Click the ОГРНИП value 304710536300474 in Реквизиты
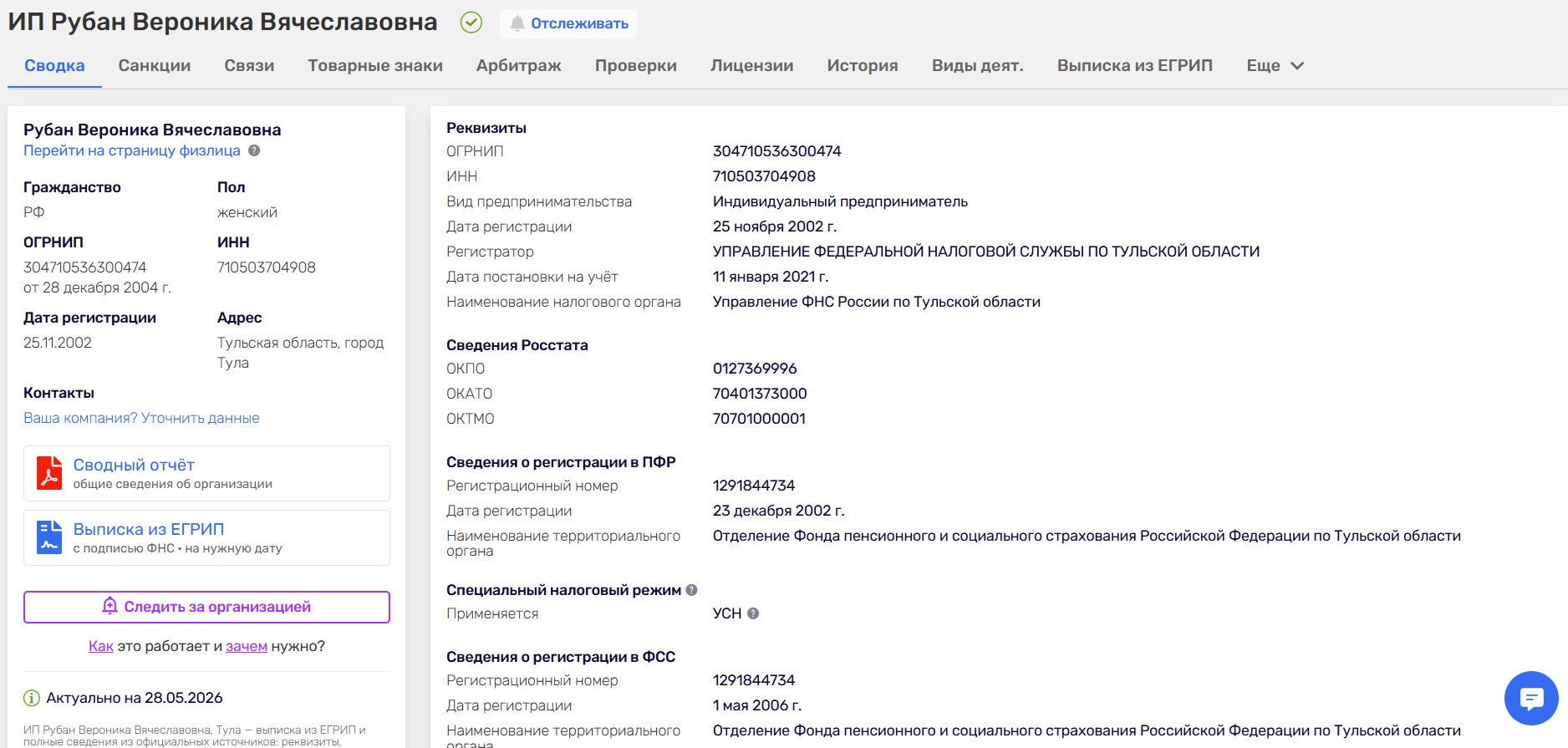Viewport: 1568px width, 748px height. [x=777, y=151]
